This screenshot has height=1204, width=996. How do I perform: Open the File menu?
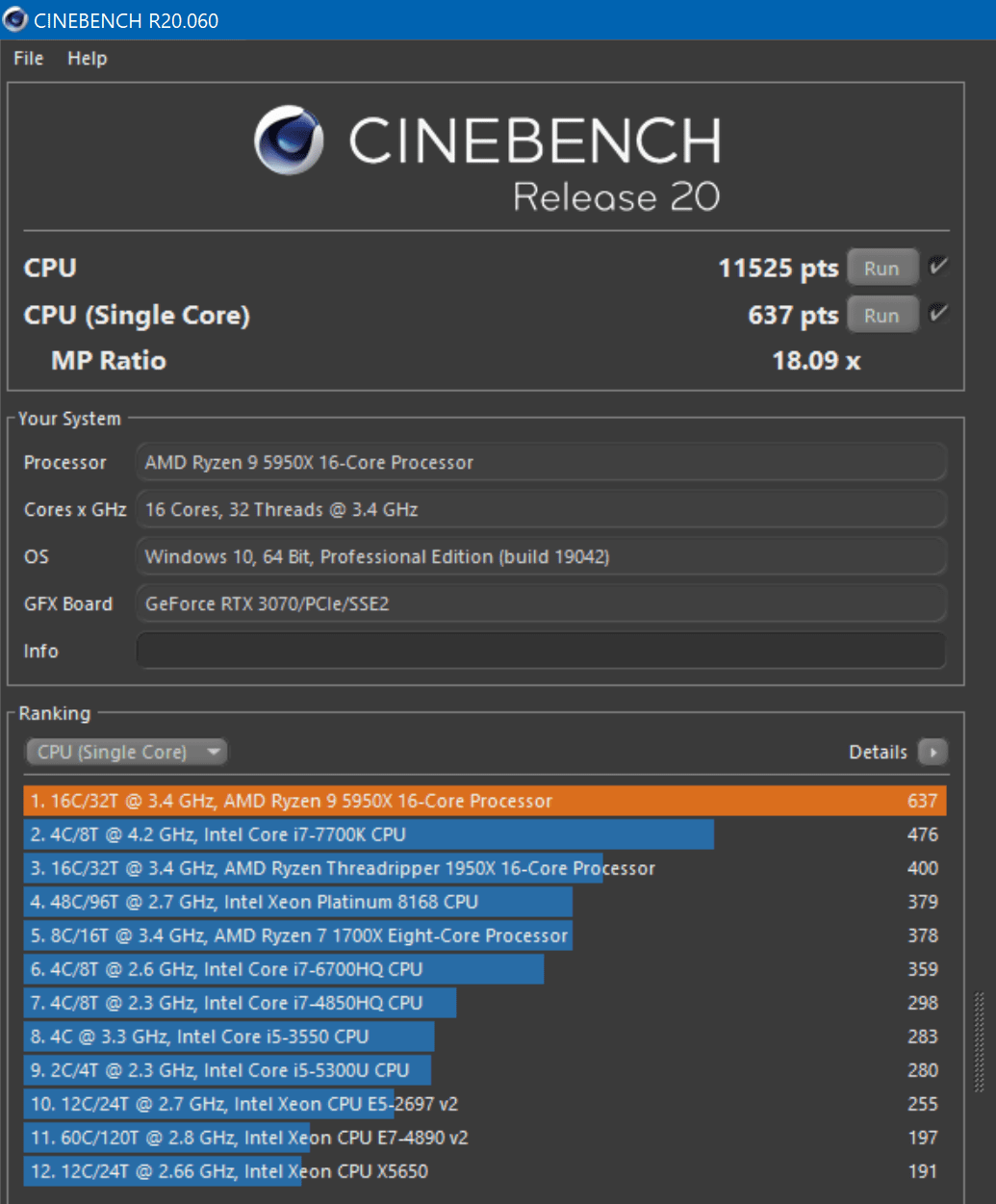[x=29, y=58]
